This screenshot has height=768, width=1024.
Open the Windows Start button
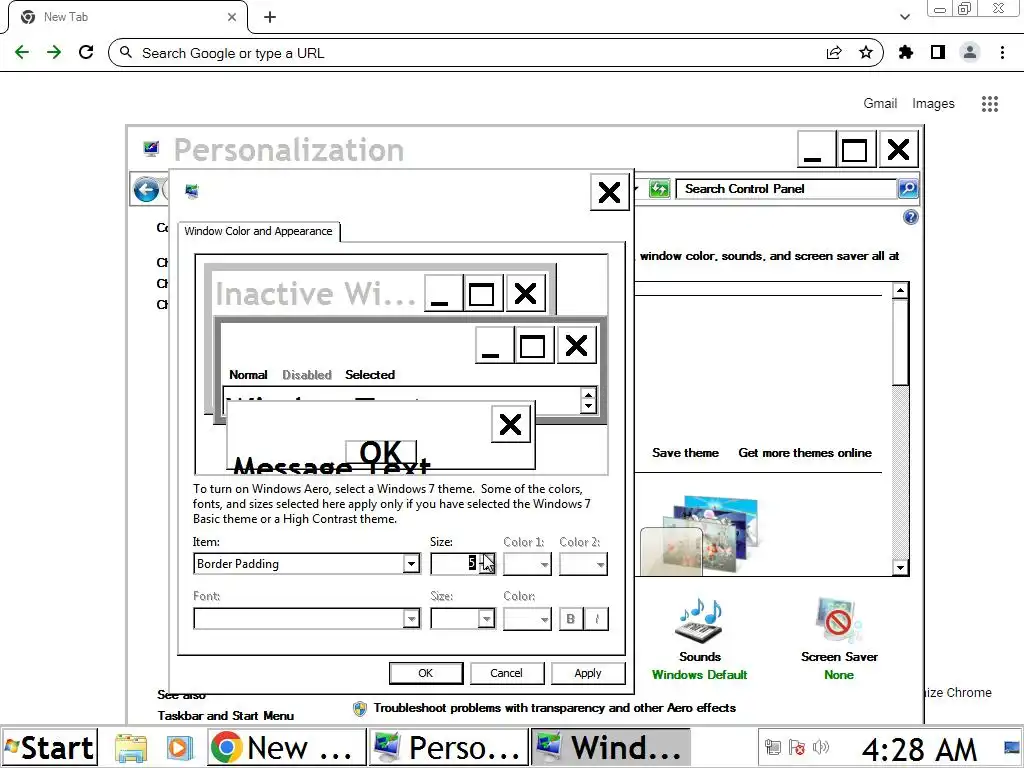[50, 748]
